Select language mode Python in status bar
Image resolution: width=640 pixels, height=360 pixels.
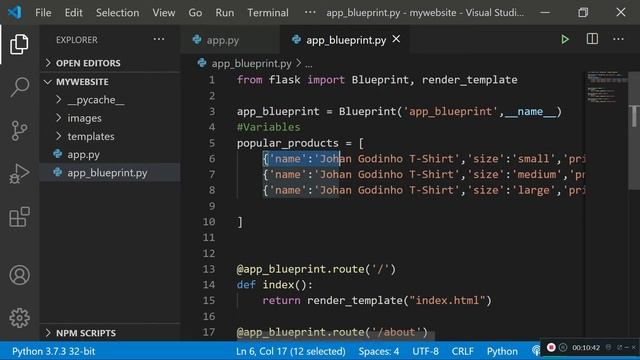tap(502, 351)
